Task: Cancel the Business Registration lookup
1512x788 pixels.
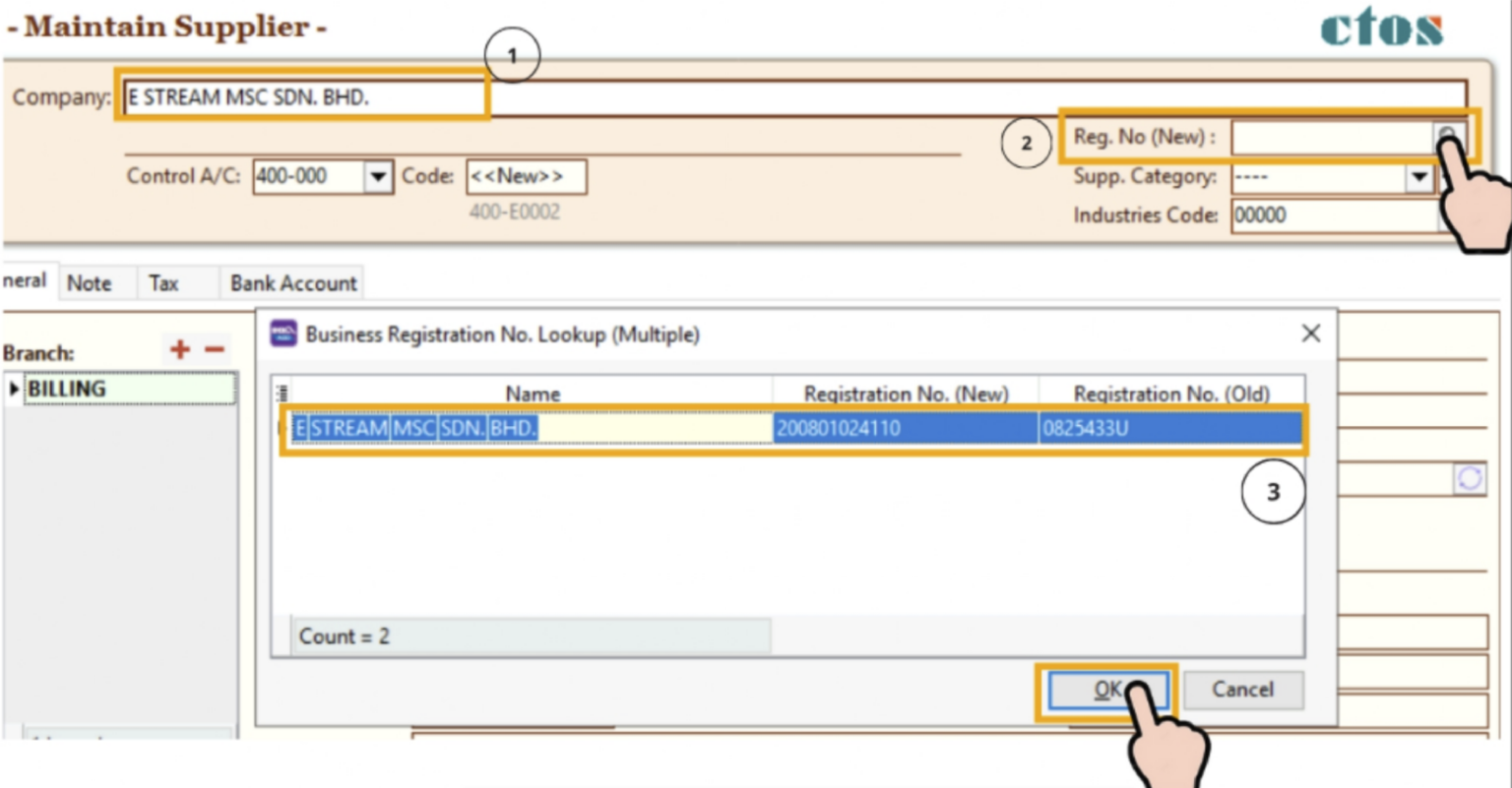Action: (x=1242, y=690)
